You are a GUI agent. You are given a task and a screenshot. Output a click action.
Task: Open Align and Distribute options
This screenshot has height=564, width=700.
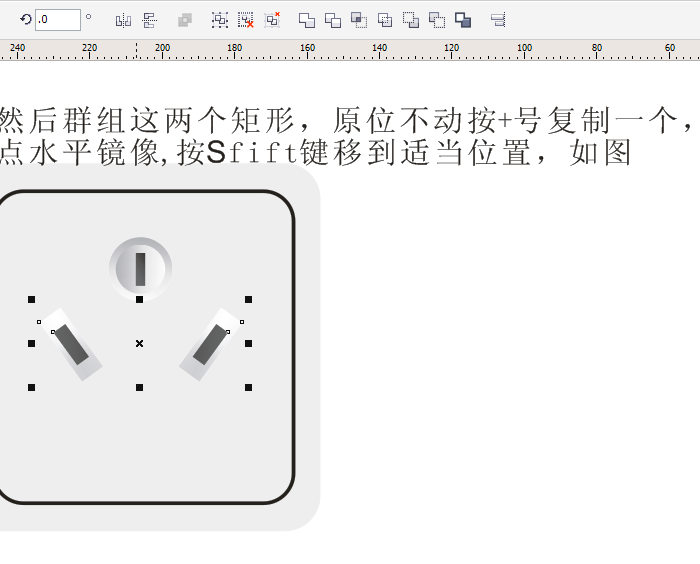[498, 20]
